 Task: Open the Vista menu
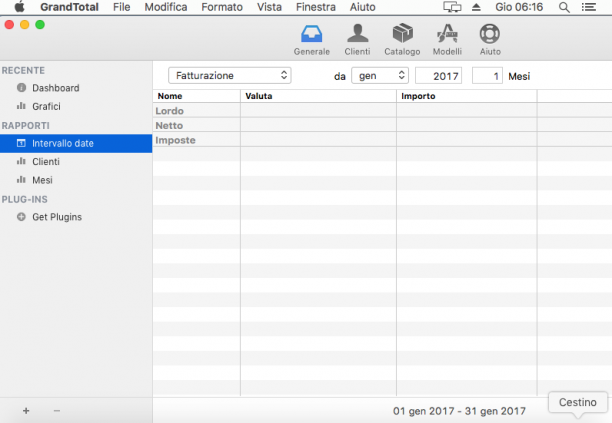pyautogui.click(x=269, y=7)
